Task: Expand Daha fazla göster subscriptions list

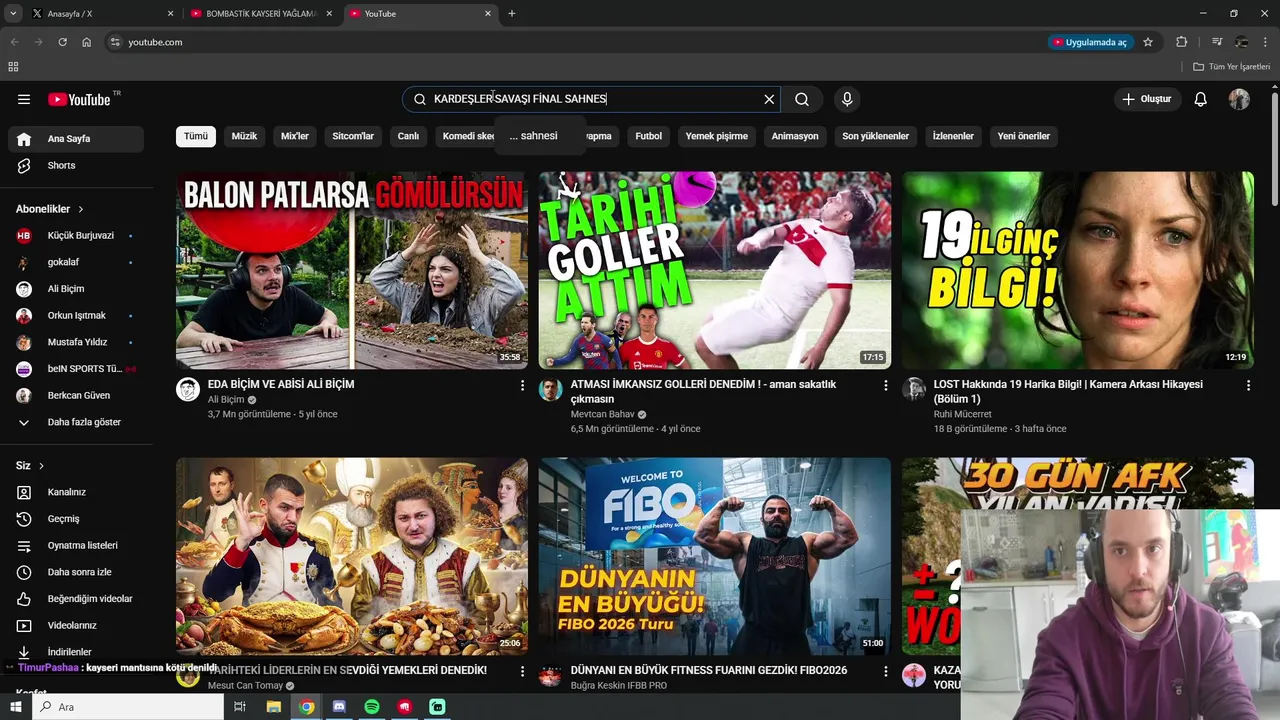Action: point(76,422)
